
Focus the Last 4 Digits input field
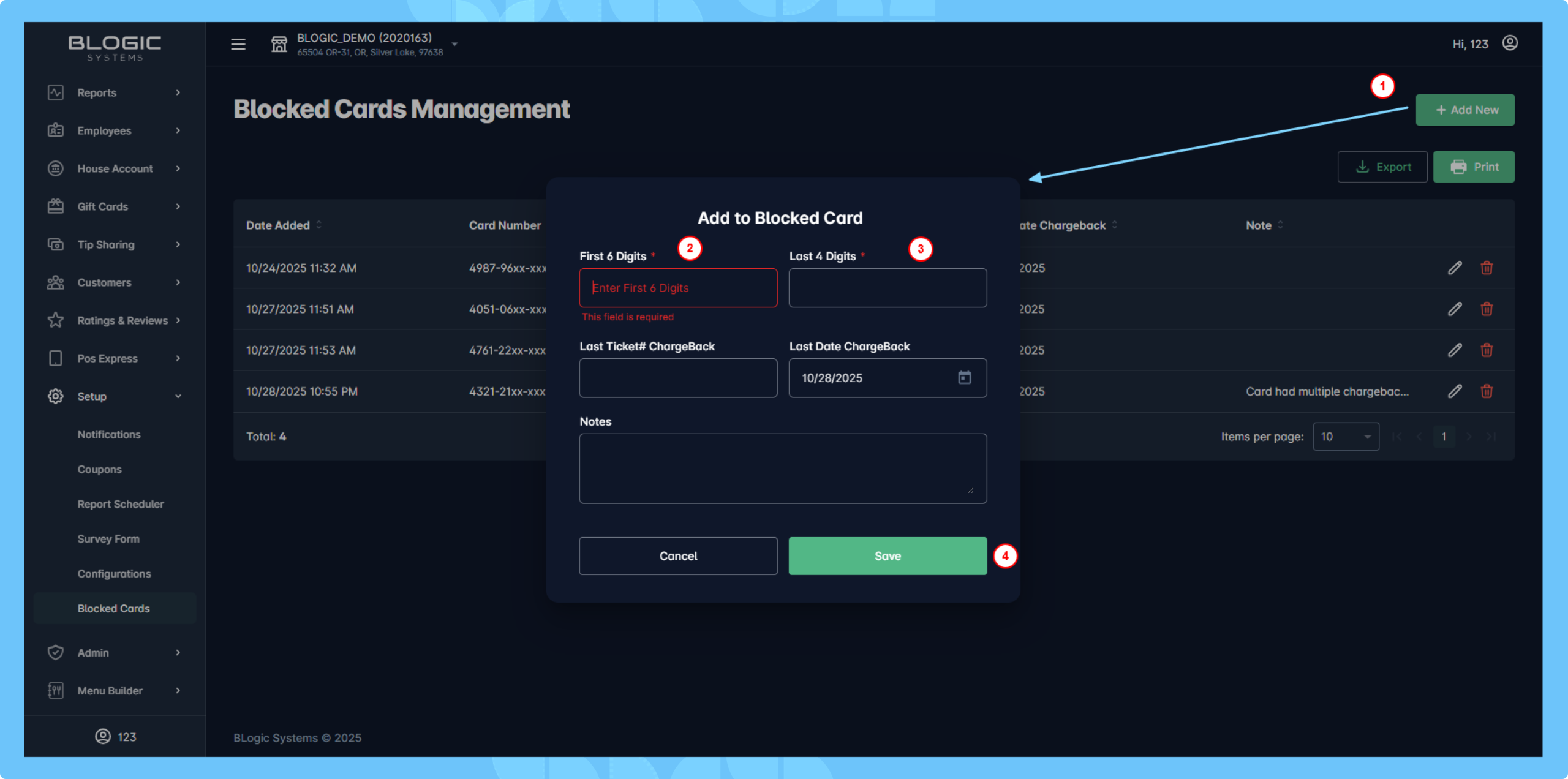[x=888, y=287]
